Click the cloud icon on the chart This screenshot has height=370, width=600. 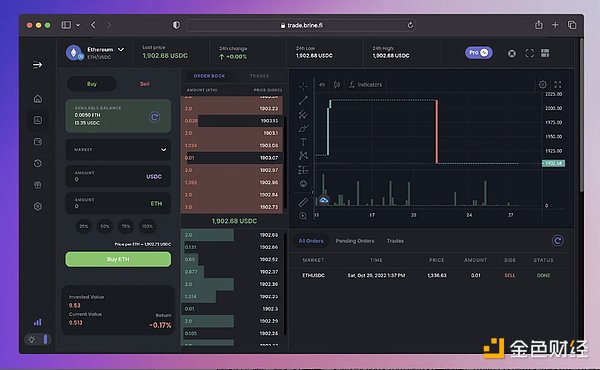point(324,200)
